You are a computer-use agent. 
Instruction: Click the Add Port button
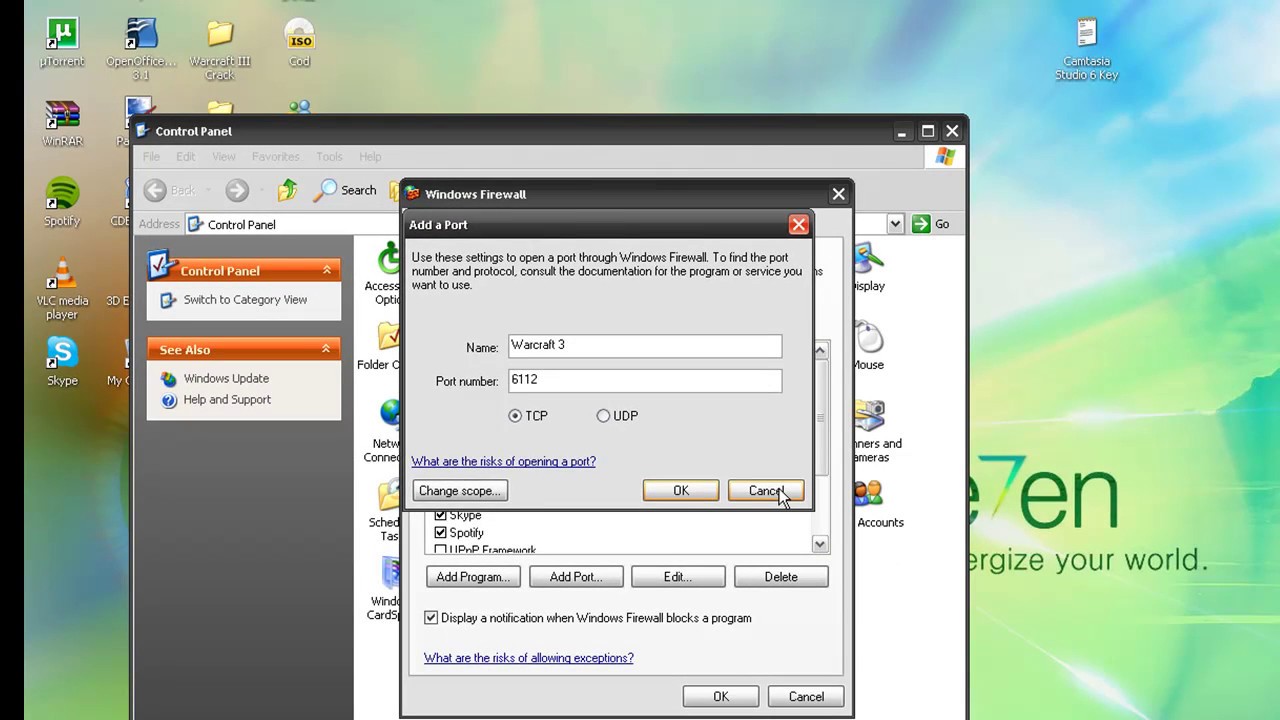(x=576, y=577)
